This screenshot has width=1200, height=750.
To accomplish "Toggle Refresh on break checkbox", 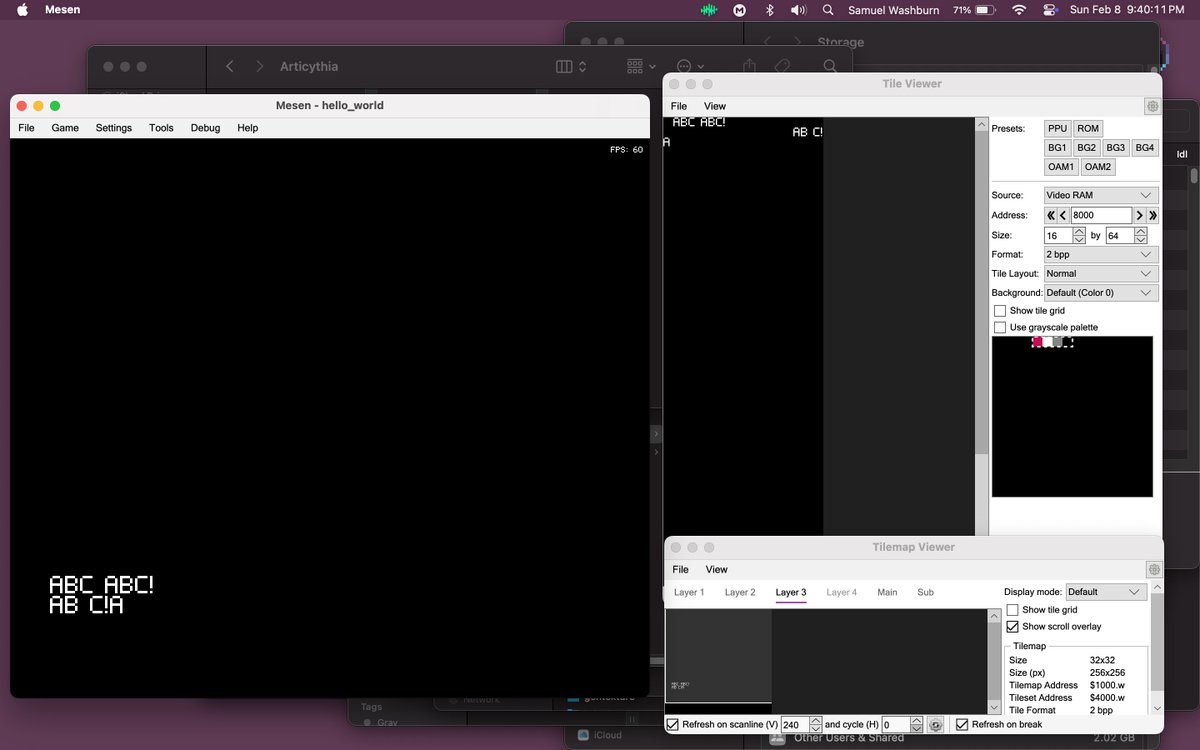I will (962, 725).
